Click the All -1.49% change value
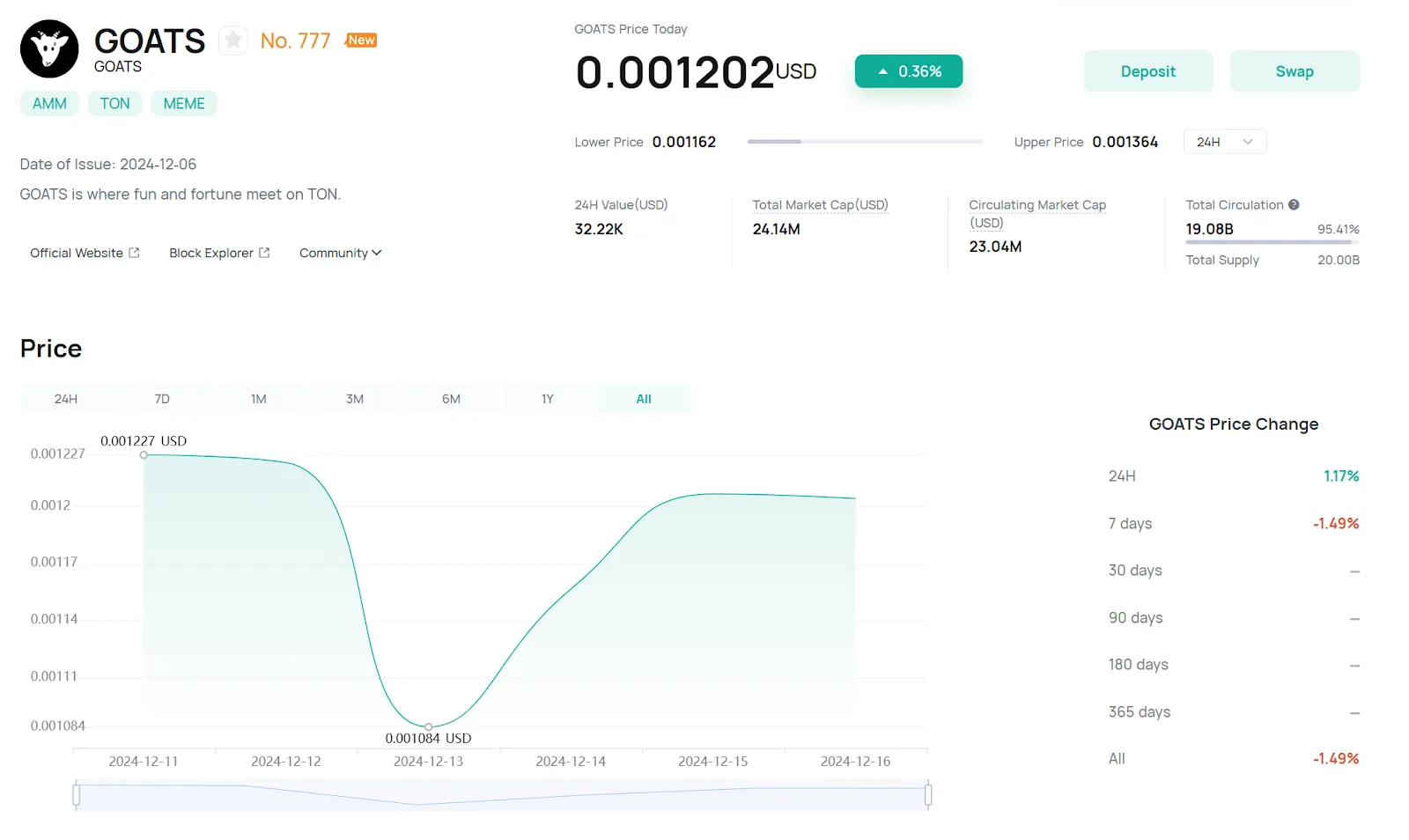1409x840 pixels. tap(1336, 759)
